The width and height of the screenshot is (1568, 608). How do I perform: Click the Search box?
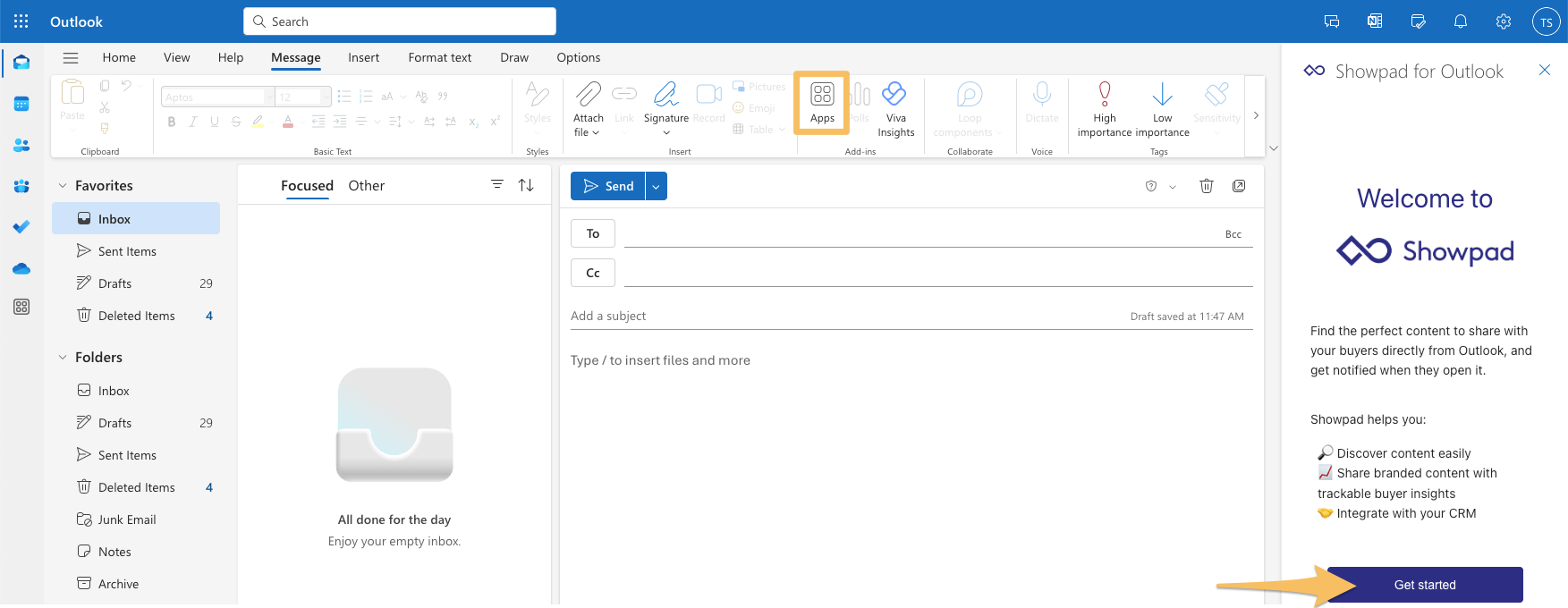[x=400, y=21]
